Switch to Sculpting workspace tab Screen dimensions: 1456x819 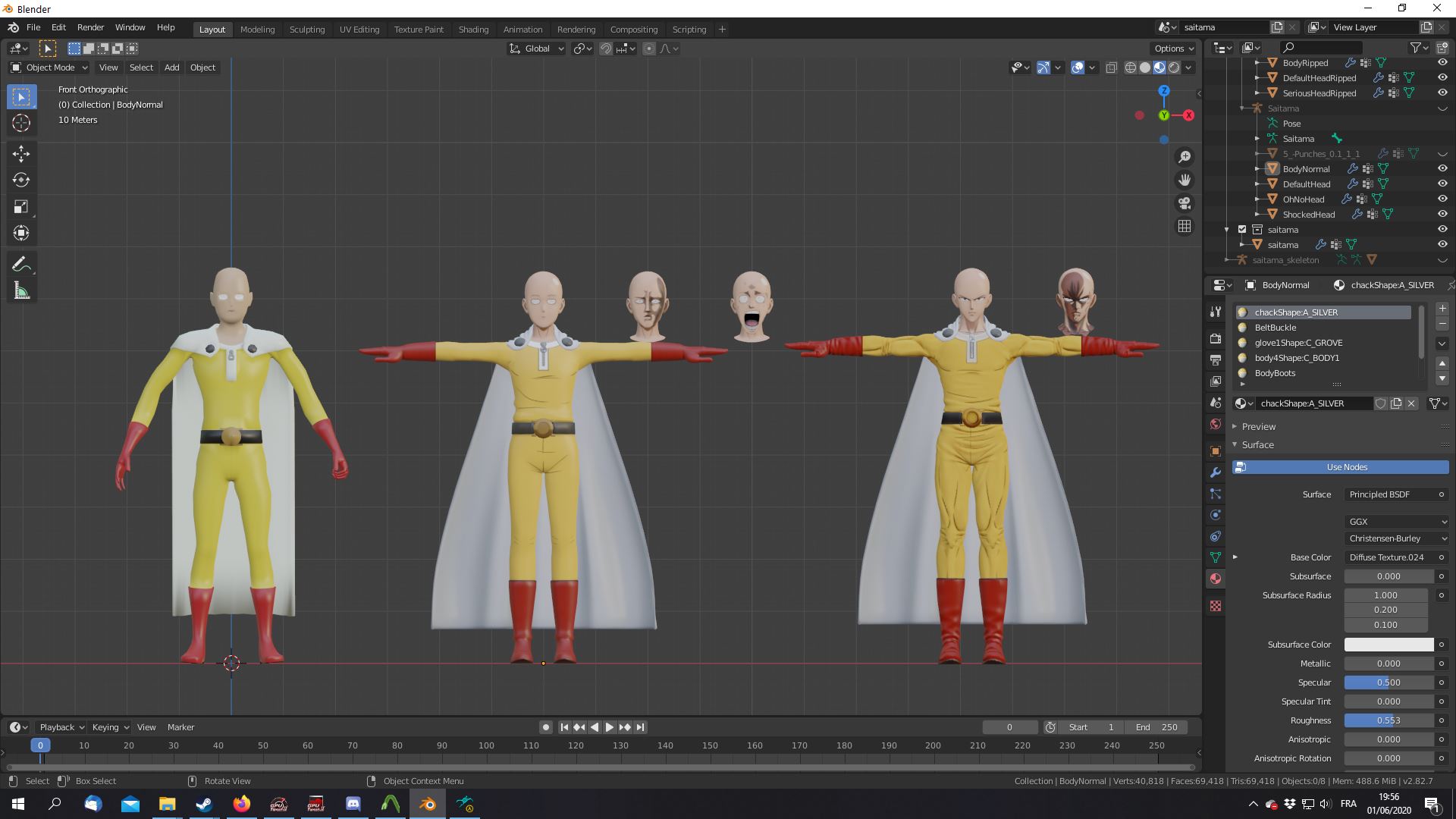tap(307, 29)
